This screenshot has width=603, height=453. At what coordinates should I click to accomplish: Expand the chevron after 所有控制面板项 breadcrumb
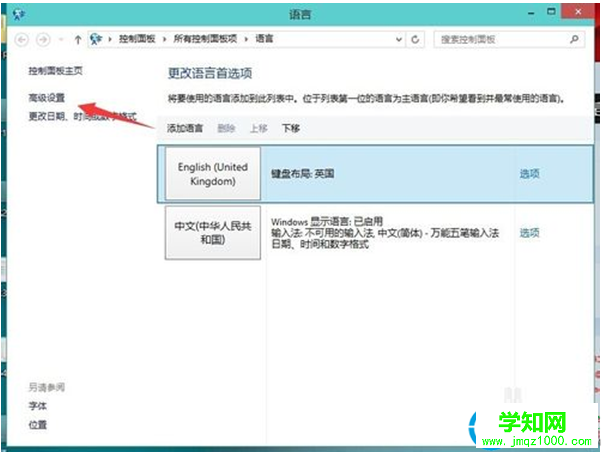246,39
